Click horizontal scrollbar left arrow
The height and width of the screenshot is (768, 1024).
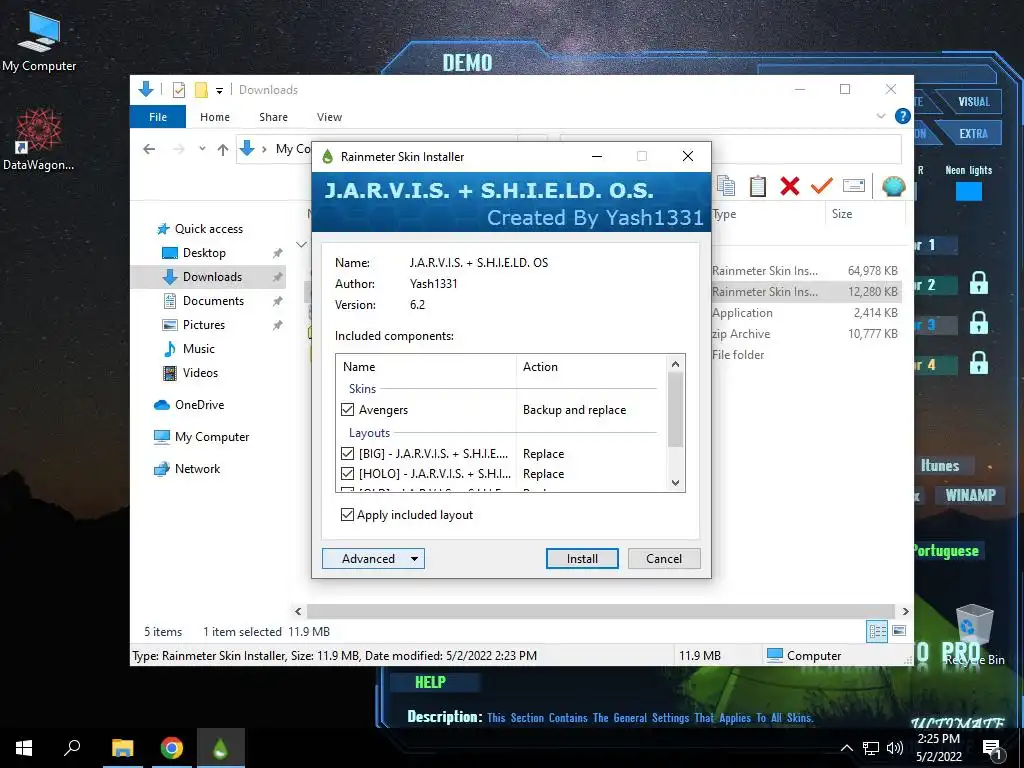(x=298, y=611)
